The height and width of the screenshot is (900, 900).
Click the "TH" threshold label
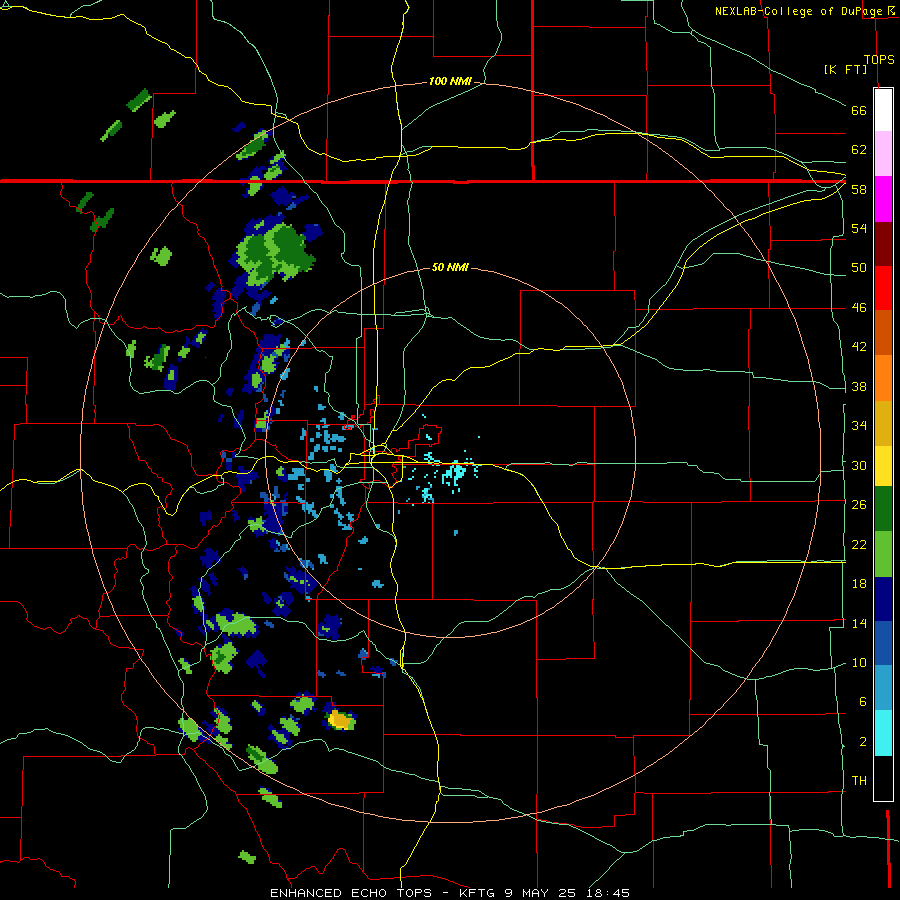[859, 781]
